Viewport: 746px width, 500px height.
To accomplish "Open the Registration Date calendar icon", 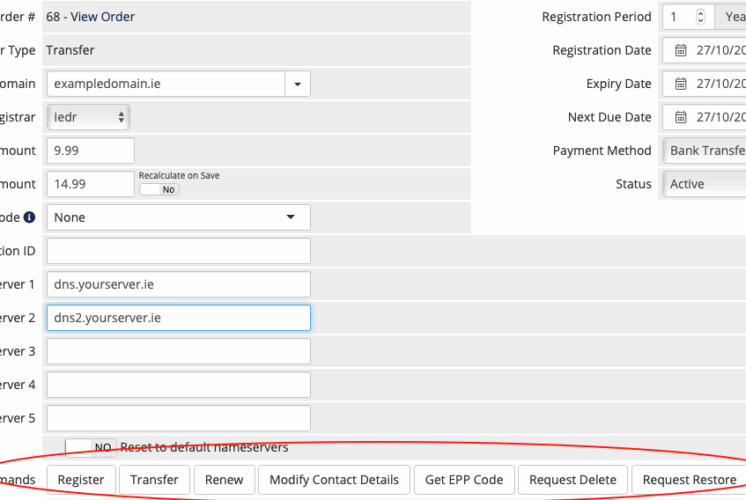I will coord(681,50).
